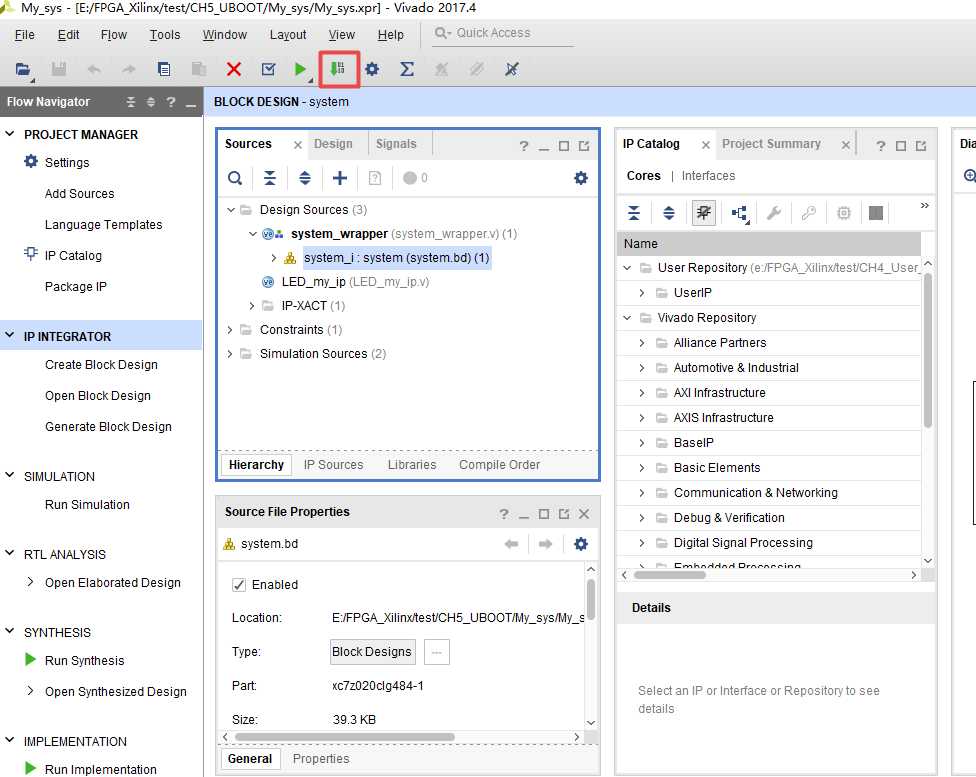
Task: Collapse all in IP Catalog toolbar
Action: click(634, 213)
